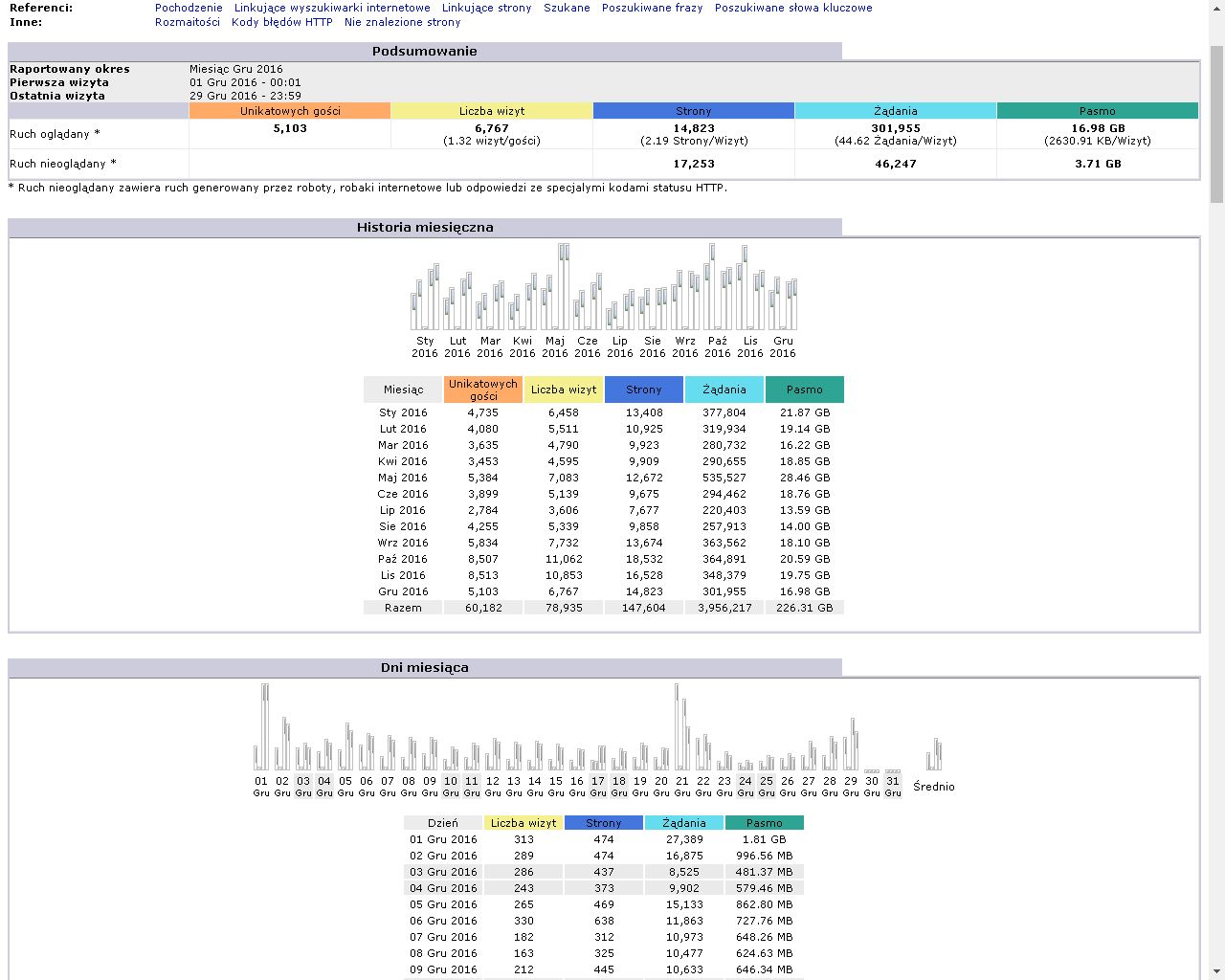Click the Sty 2016 table row label
The width and height of the screenshot is (1225, 980).
(x=403, y=412)
